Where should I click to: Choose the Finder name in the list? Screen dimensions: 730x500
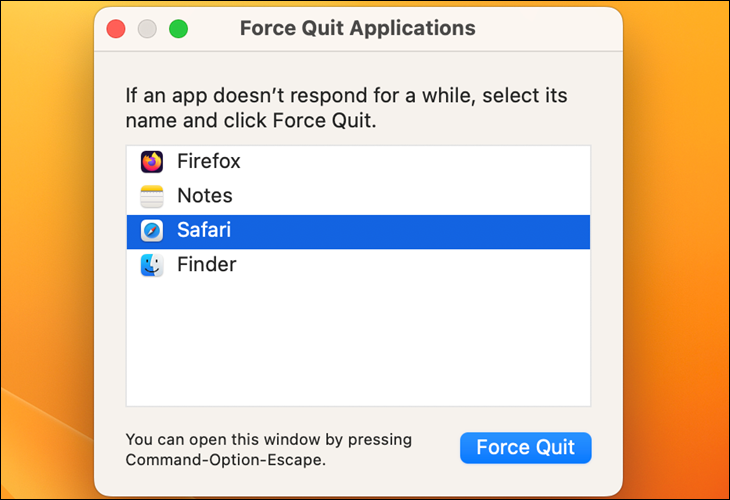(x=207, y=264)
